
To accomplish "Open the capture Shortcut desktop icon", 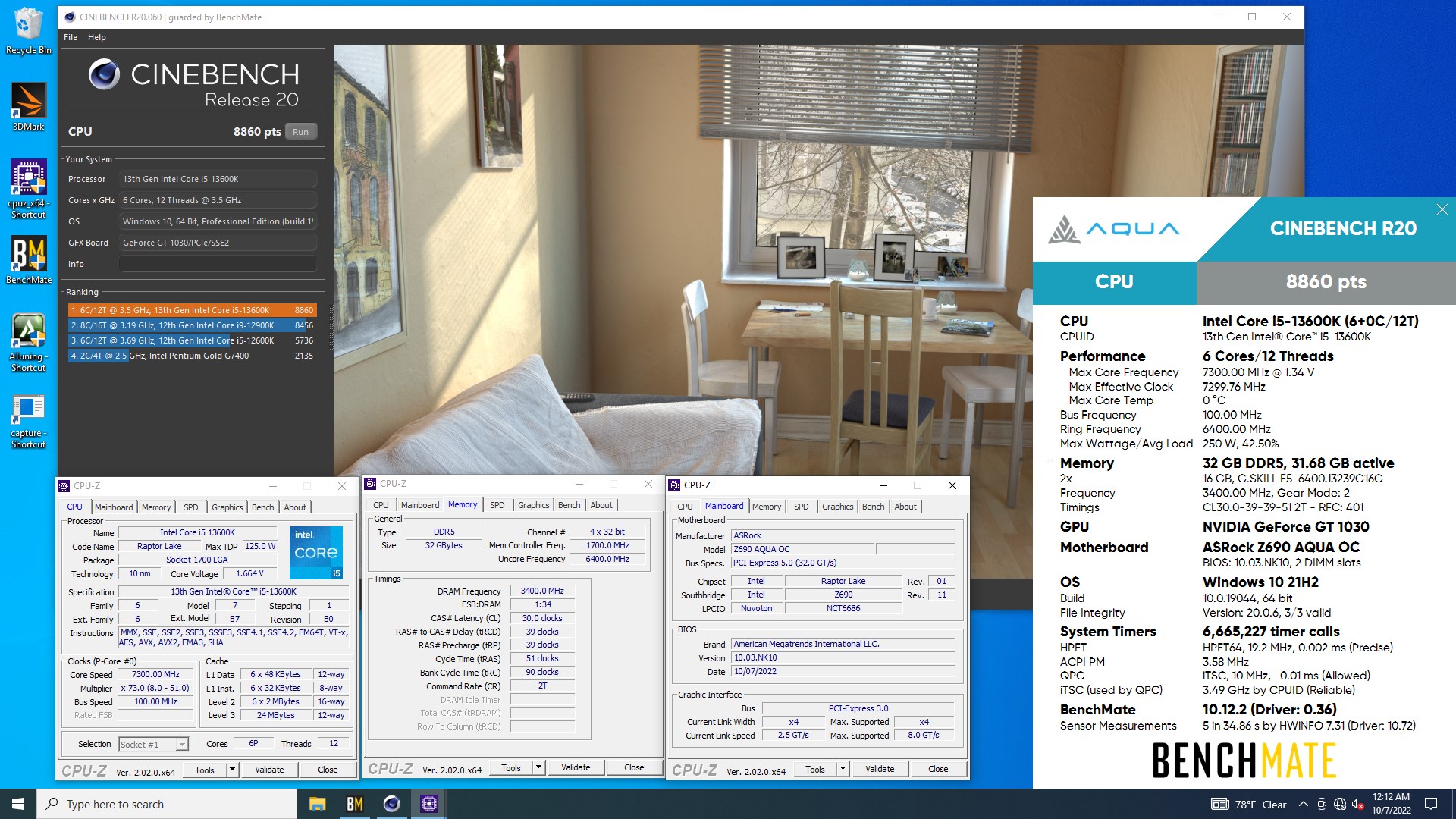I will 28,422.
